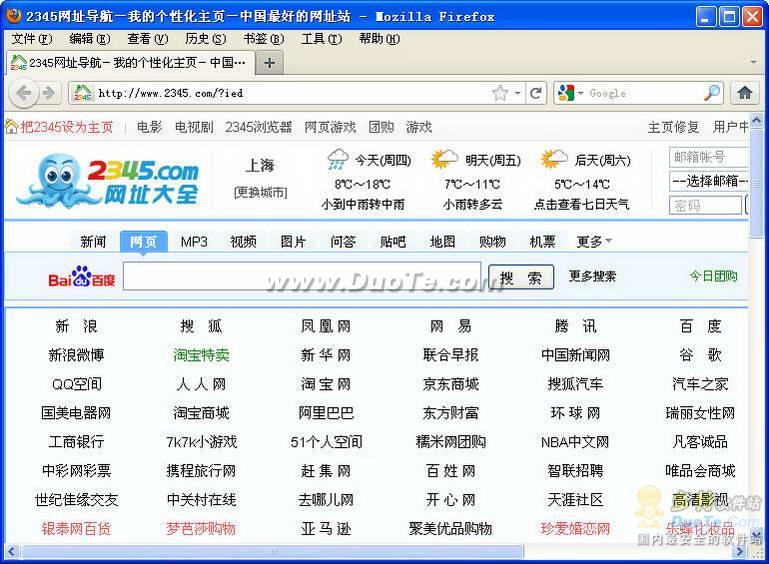This screenshot has height=564, width=769.
Task: Click the Baidu search input field
Action: pyautogui.click(x=302, y=277)
